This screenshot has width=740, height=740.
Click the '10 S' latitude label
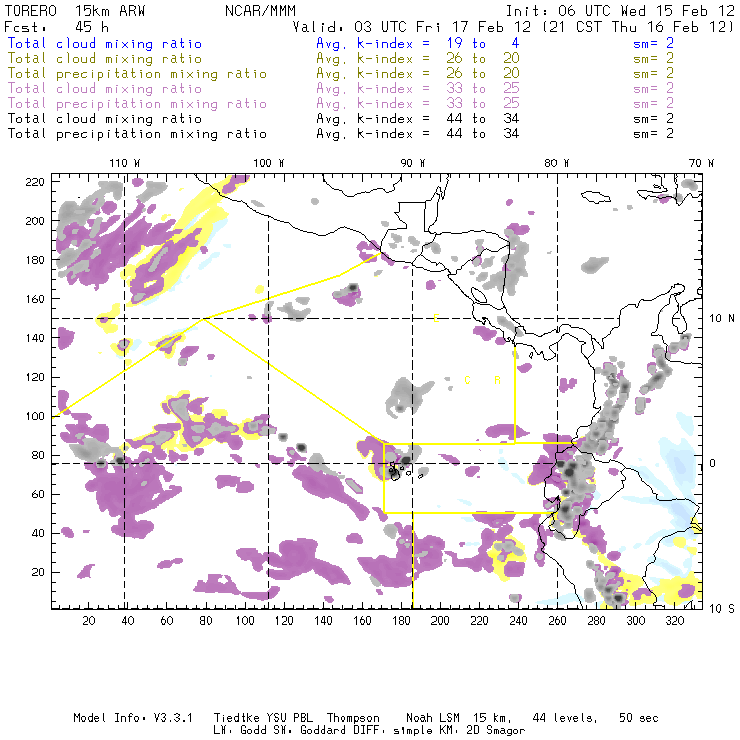tap(722, 609)
